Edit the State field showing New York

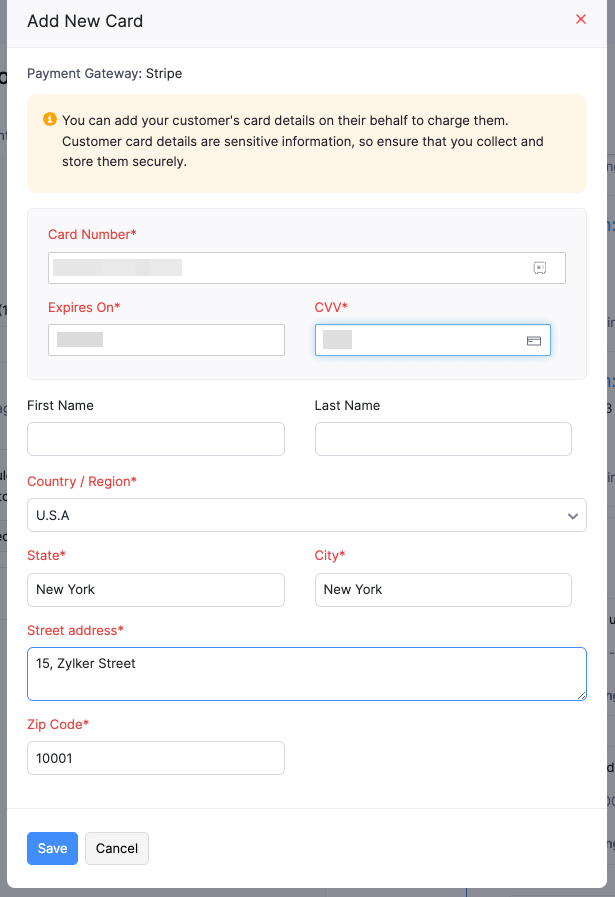click(x=155, y=590)
